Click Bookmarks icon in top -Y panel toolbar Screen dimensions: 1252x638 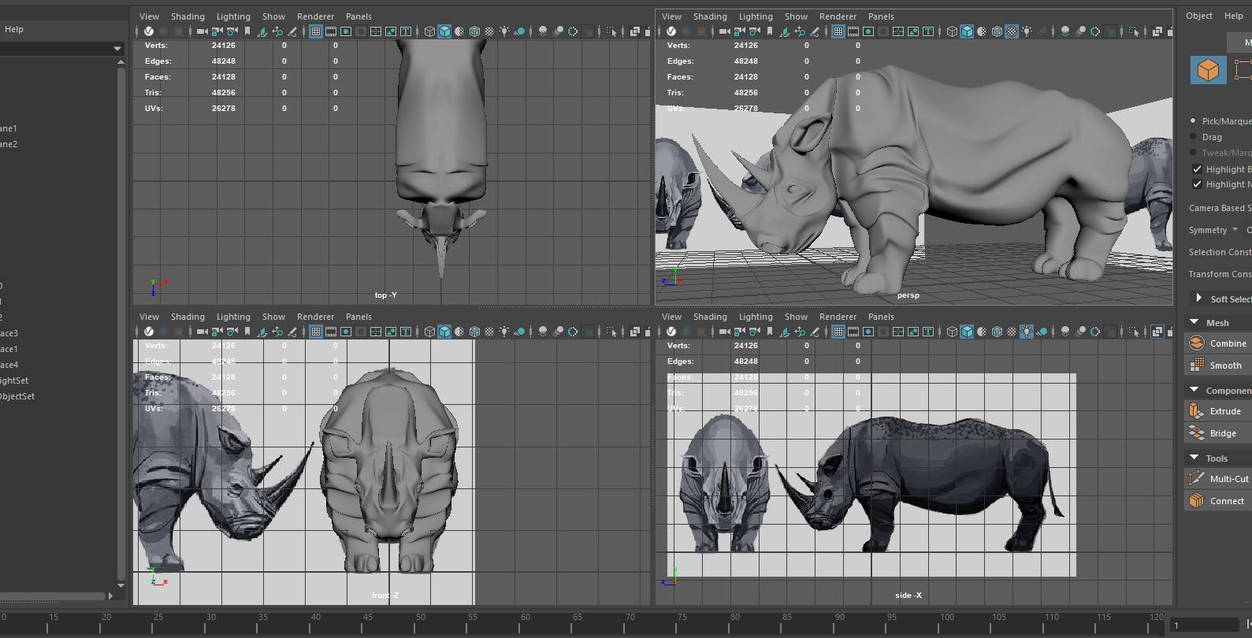click(x=247, y=31)
